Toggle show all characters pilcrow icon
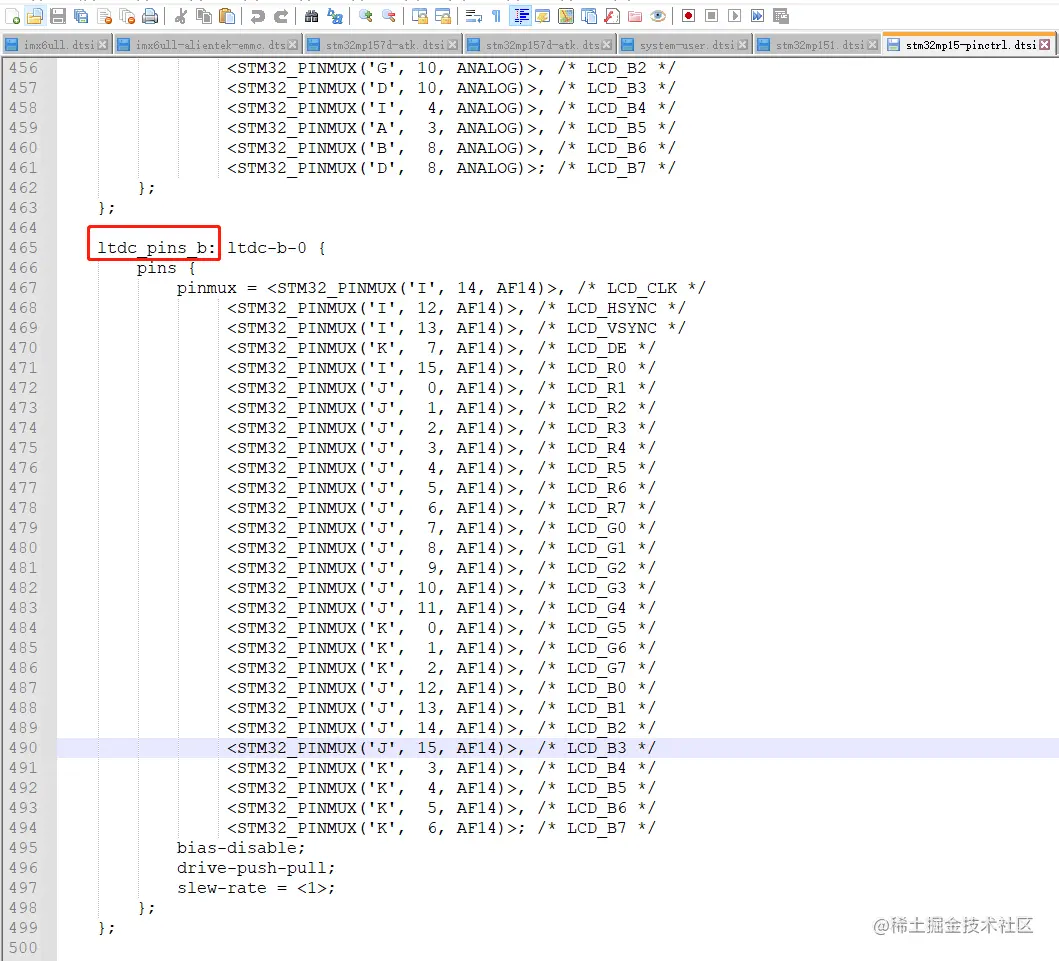Viewport: 1059px width, 961px height. pos(496,16)
